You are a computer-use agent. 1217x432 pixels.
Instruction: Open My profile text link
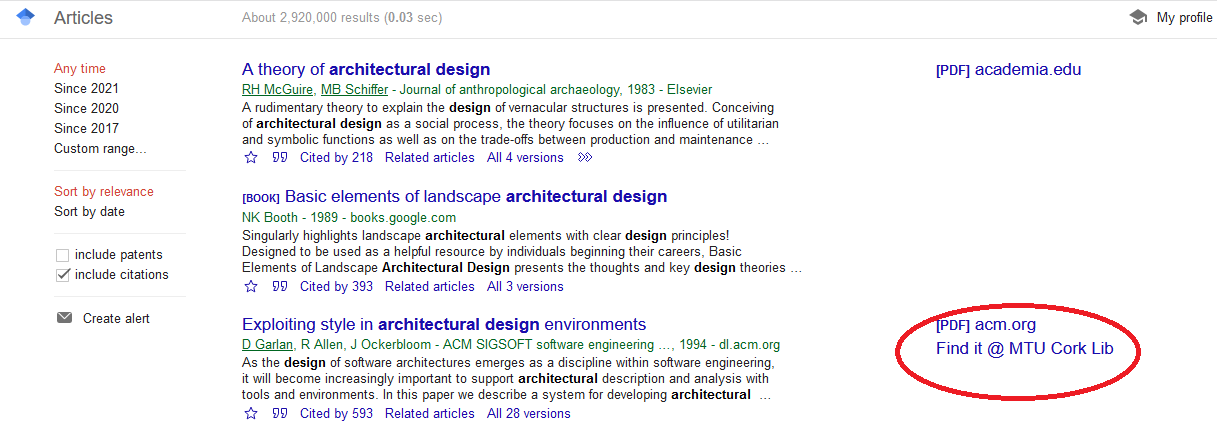tap(1185, 18)
